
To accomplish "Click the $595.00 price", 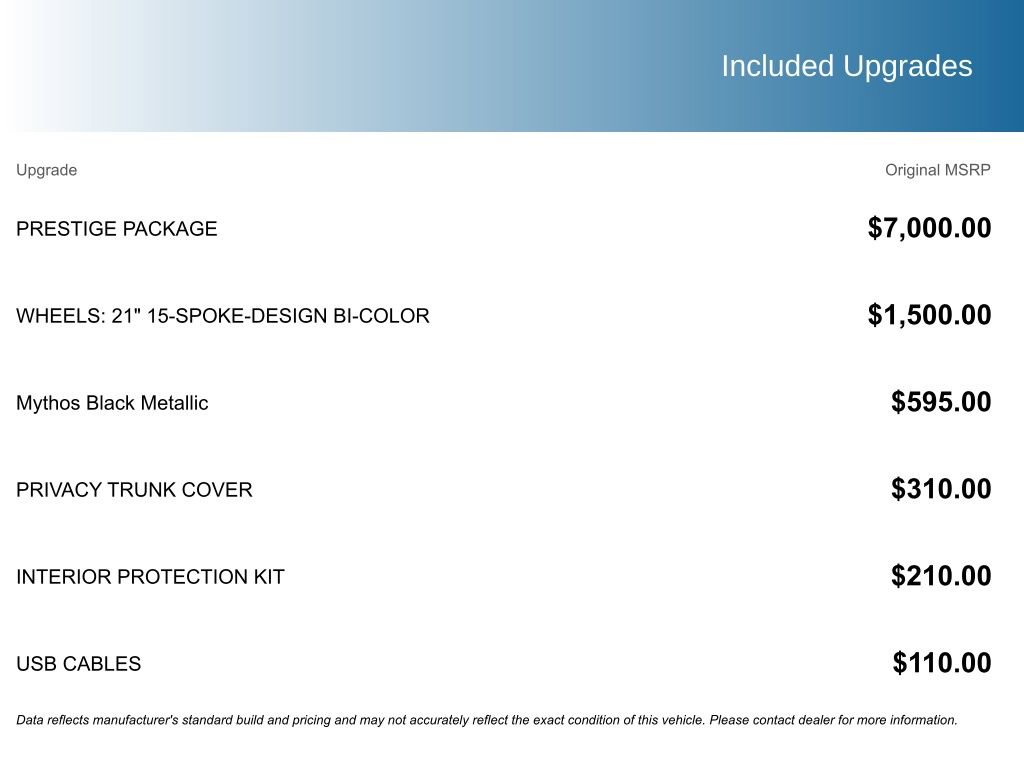I will tap(941, 403).
